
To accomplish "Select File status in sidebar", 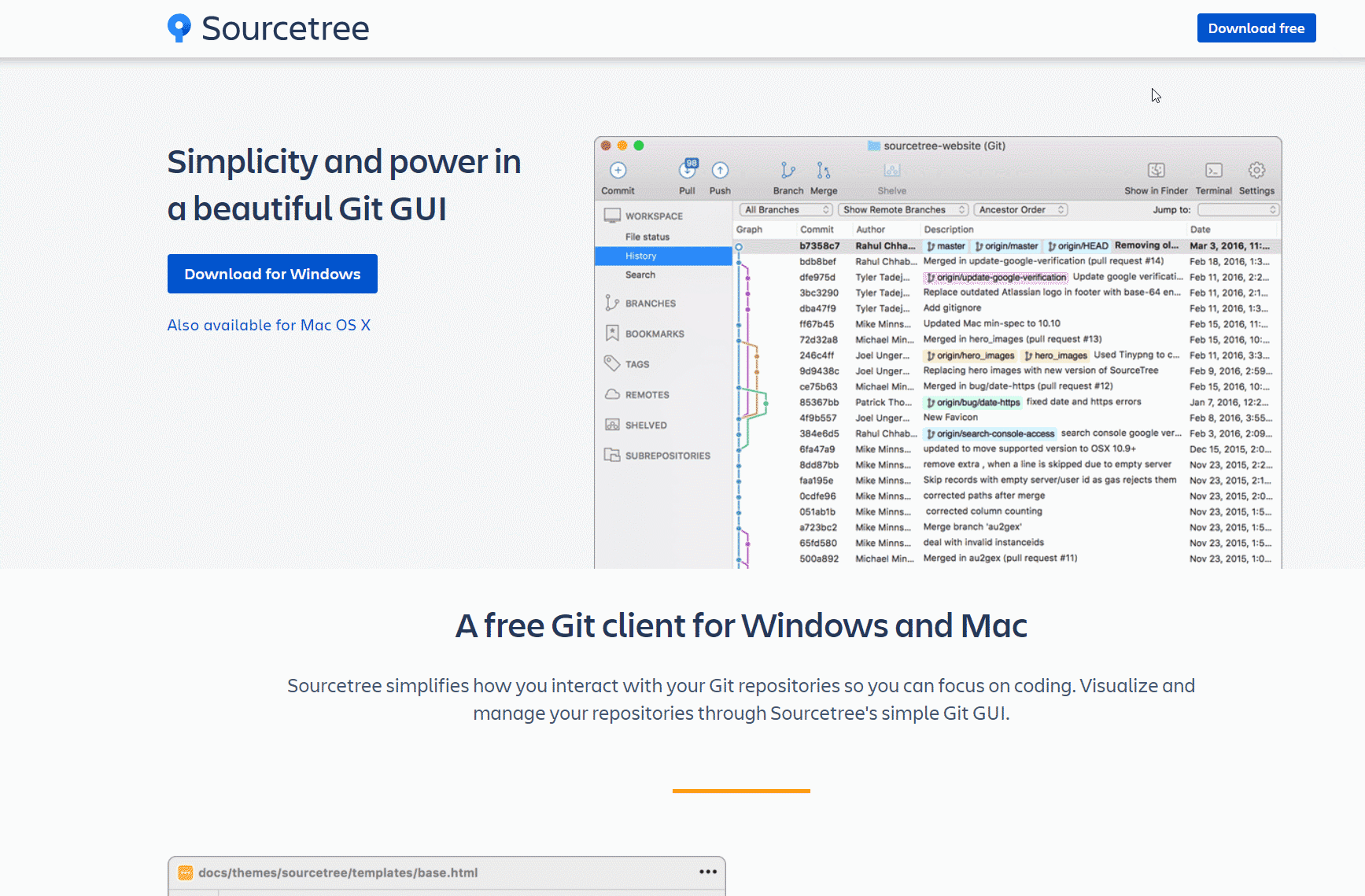I will pos(647,237).
